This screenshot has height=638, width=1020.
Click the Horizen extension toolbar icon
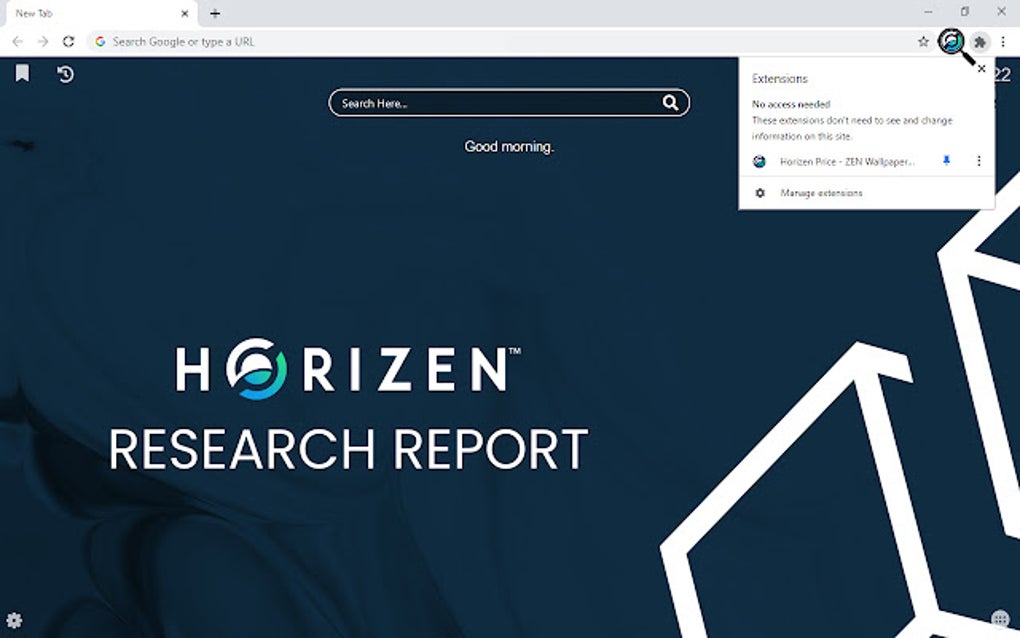(x=952, y=42)
